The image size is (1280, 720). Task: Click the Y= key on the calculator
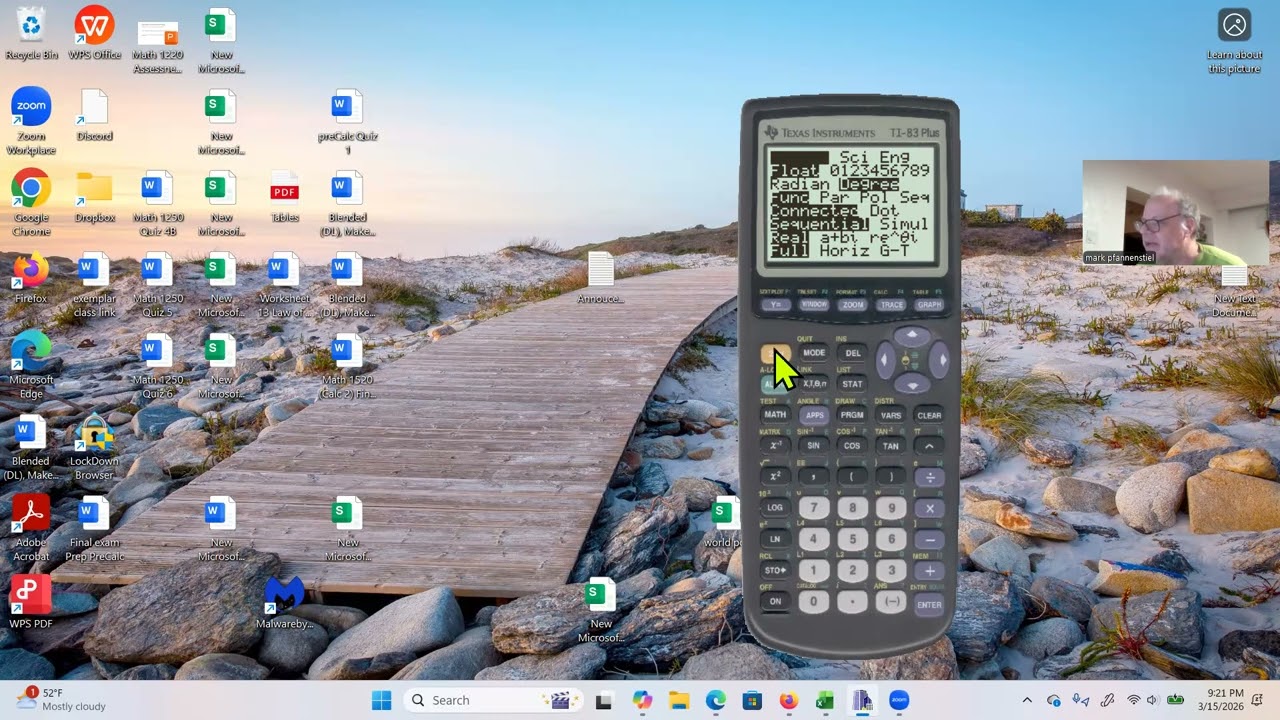775,305
